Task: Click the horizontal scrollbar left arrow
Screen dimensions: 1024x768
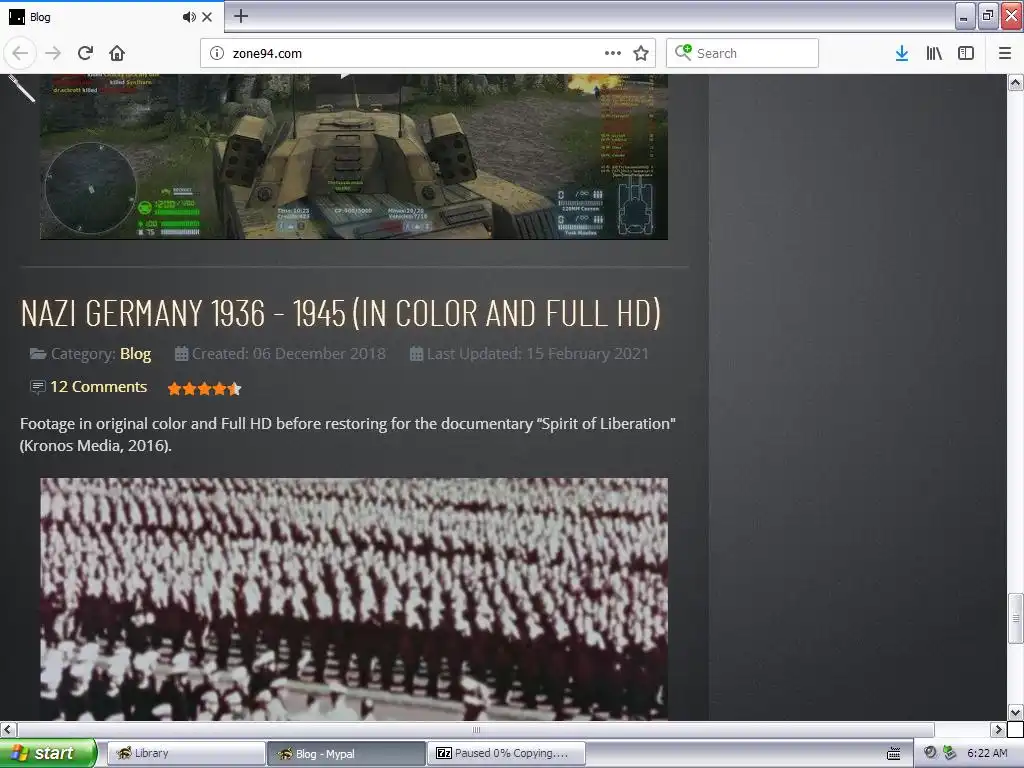Action: click(8, 729)
